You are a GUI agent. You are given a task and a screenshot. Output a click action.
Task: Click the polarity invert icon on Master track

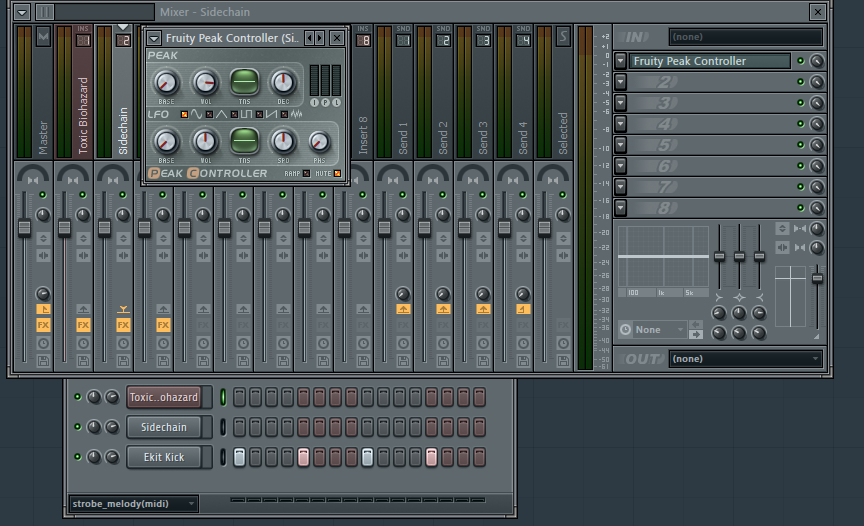point(43,238)
